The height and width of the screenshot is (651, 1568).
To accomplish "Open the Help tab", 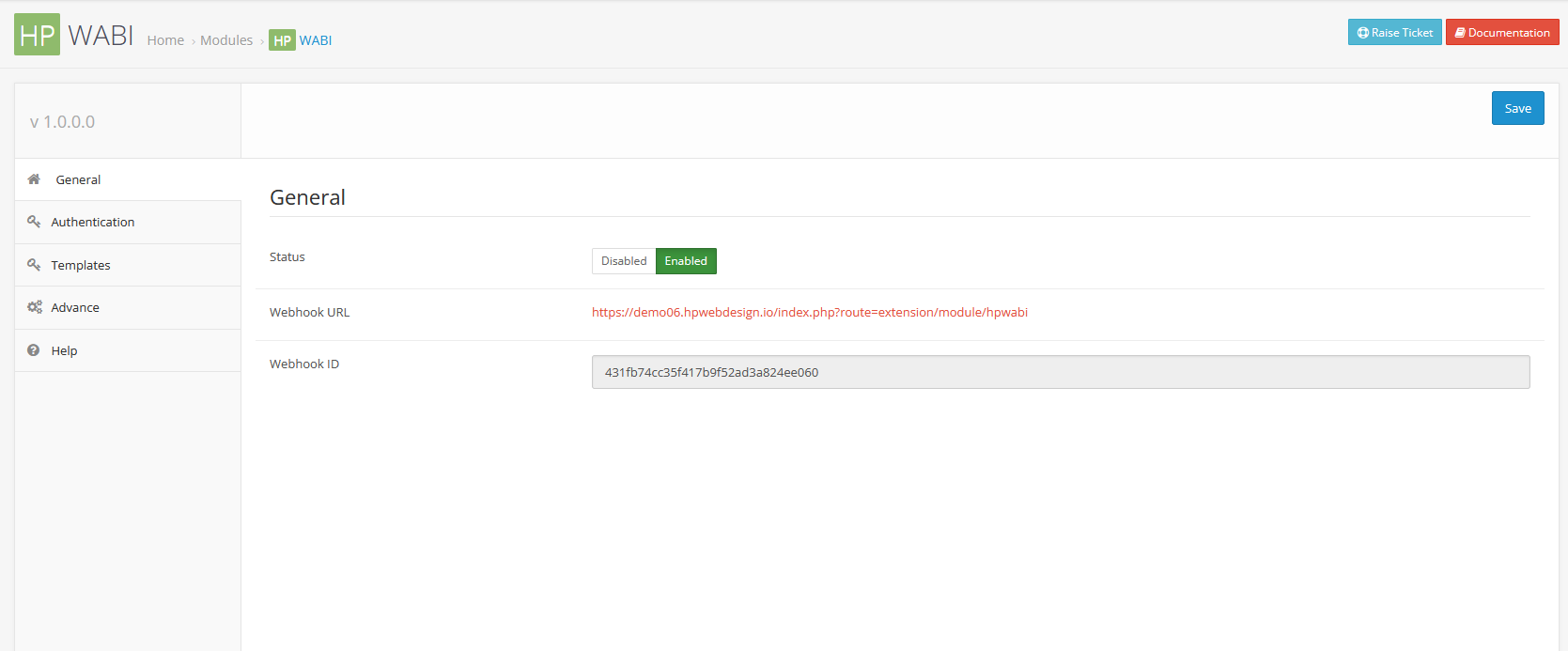I will click(128, 350).
